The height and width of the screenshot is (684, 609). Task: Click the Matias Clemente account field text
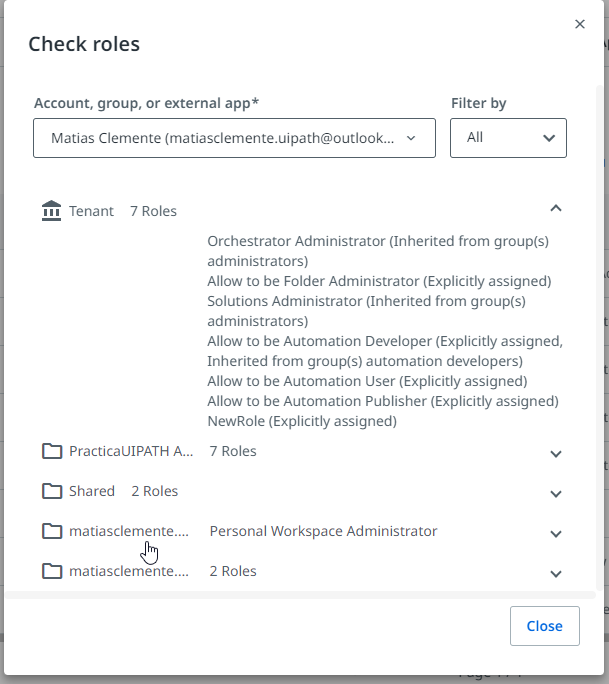[222, 138]
